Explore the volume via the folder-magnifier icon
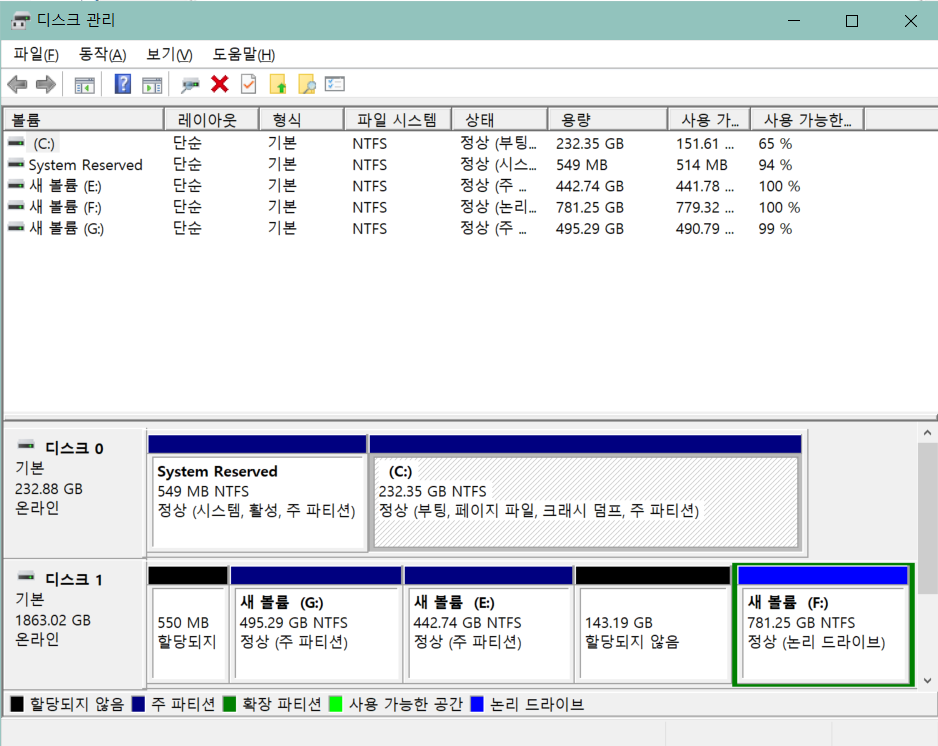This screenshot has height=746, width=938. [306, 84]
